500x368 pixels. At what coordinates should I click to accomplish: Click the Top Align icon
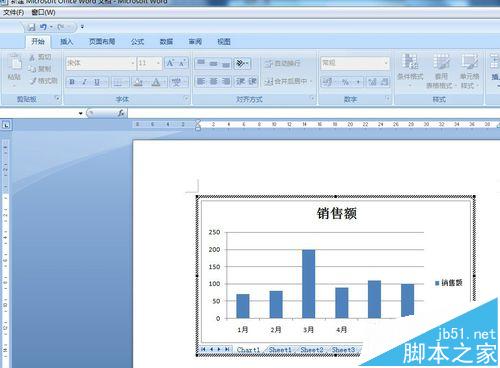click(x=201, y=63)
